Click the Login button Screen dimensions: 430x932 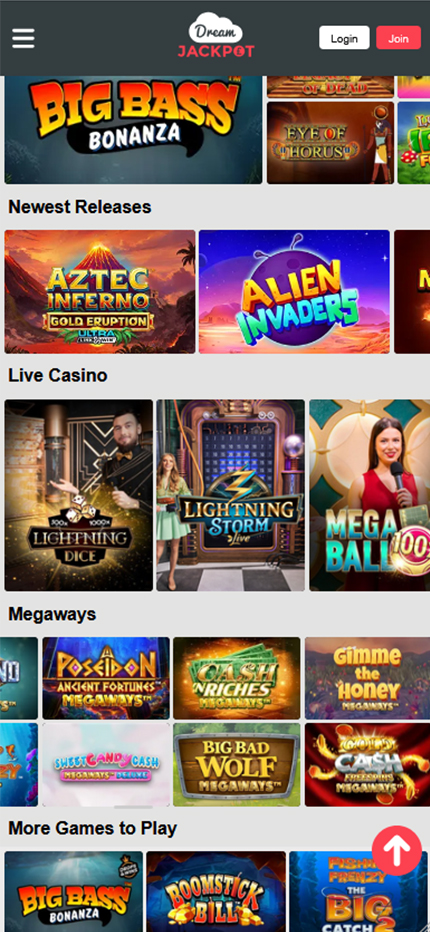point(344,38)
